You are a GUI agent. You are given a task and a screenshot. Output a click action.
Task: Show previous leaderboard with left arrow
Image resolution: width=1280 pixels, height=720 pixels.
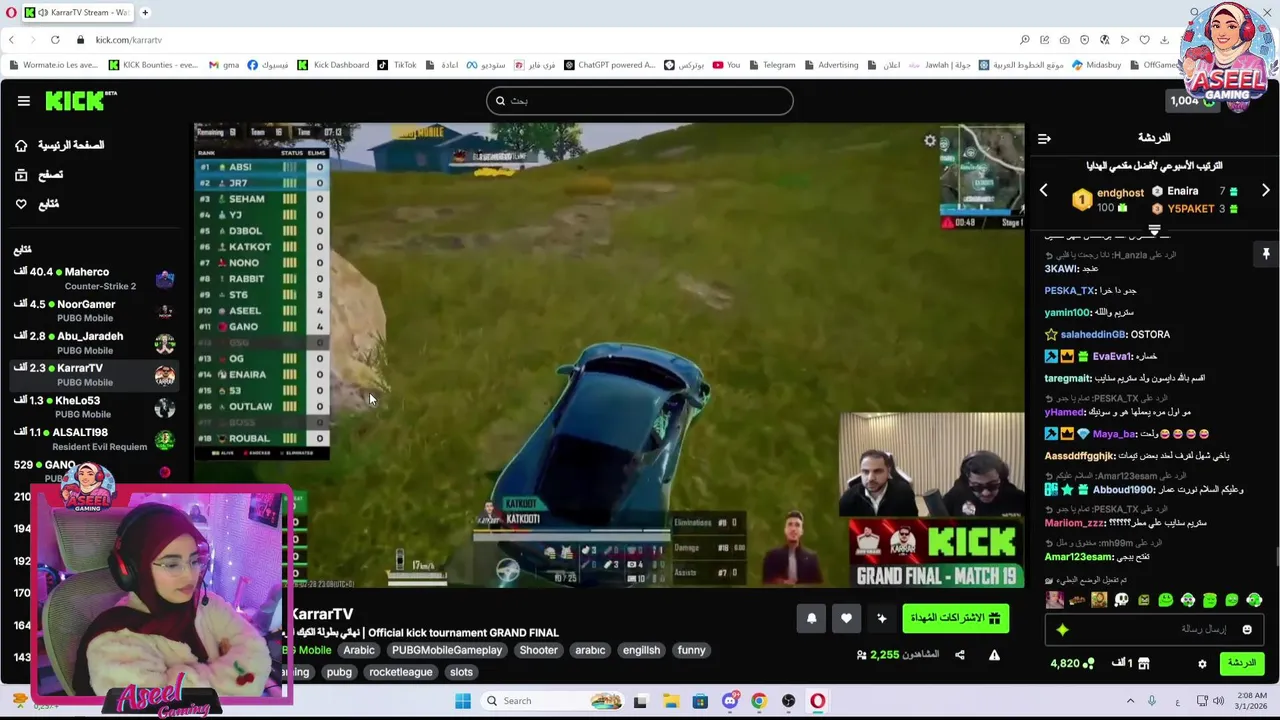(x=1044, y=190)
